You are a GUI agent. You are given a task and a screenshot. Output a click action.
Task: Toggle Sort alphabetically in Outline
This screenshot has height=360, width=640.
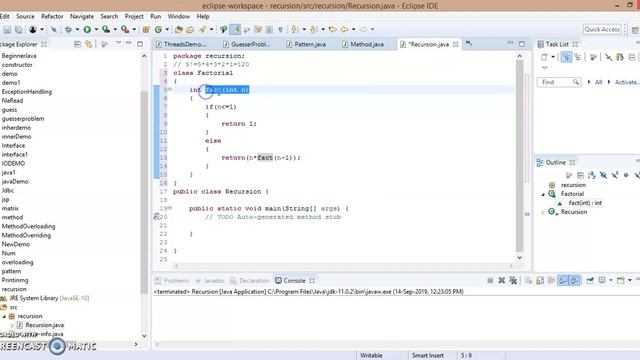(x=592, y=175)
